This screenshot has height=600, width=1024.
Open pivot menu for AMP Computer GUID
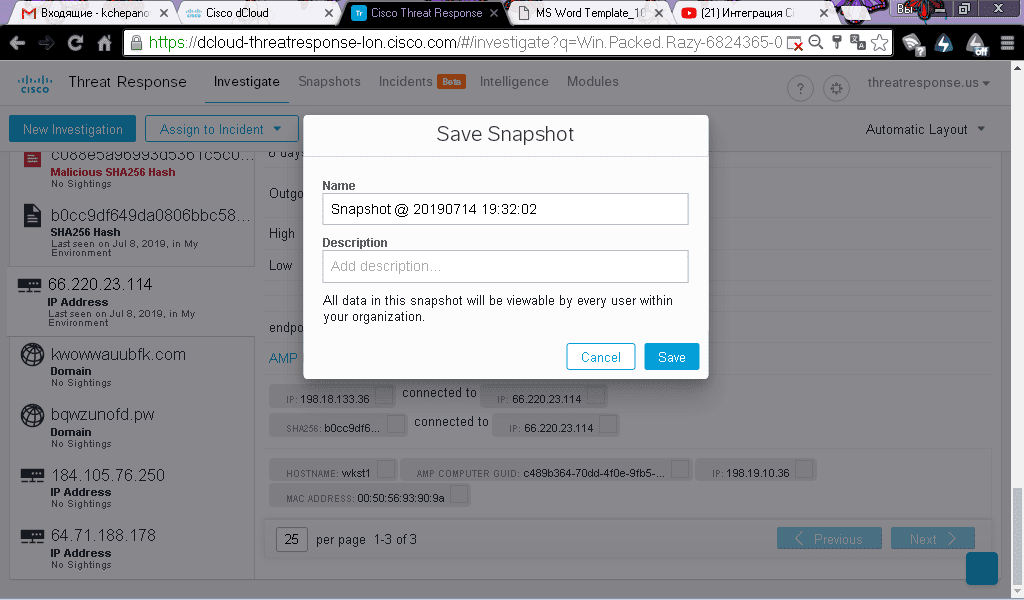coord(680,469)
